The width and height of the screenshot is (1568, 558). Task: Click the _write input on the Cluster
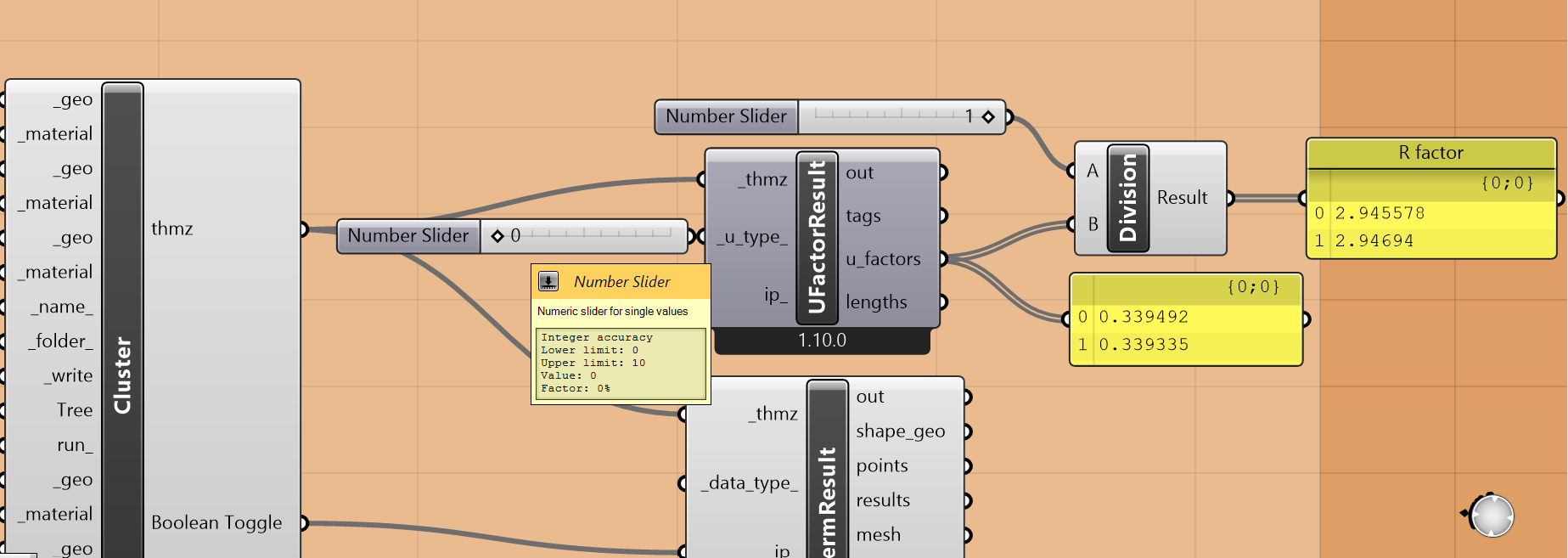69,375
